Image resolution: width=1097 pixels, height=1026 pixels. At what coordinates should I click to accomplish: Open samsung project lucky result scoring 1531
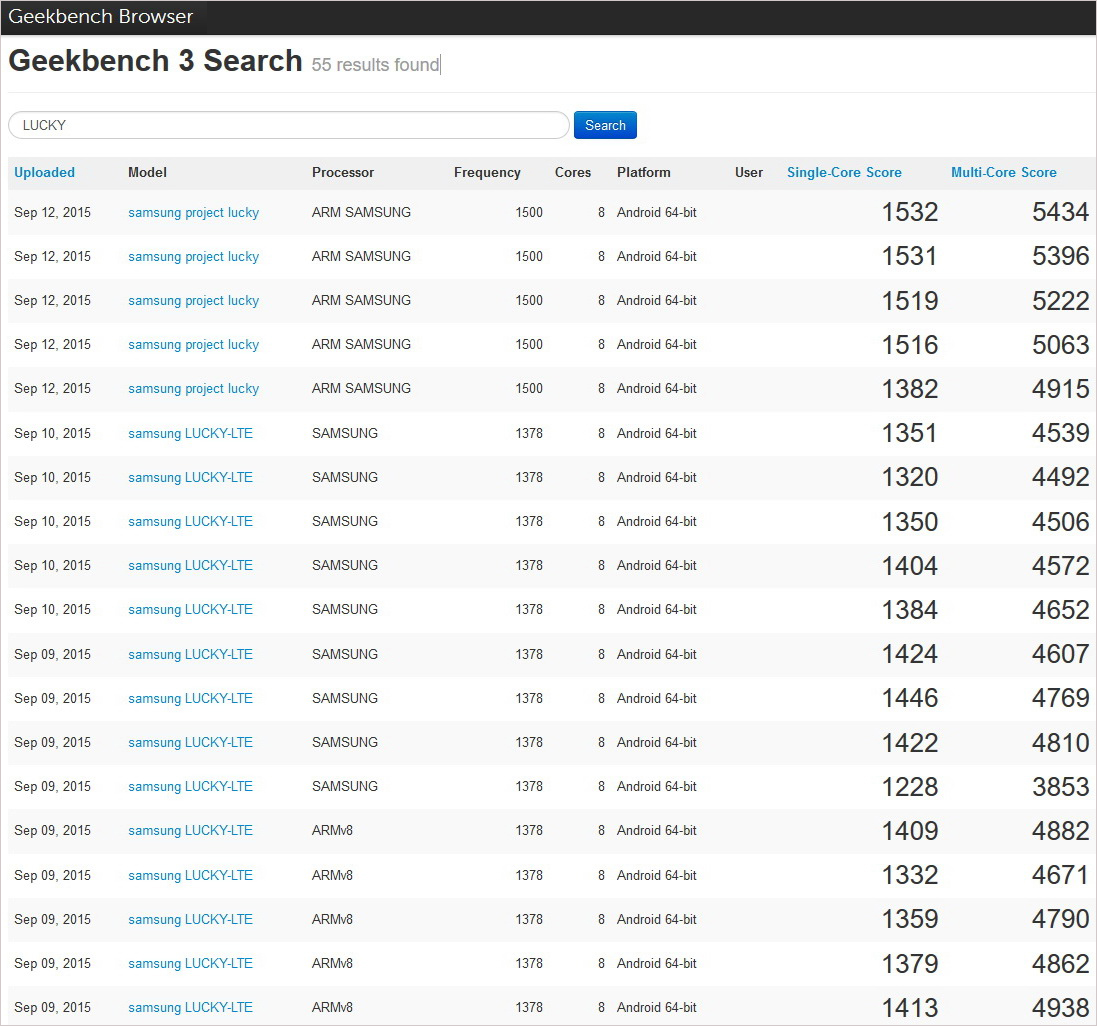[193, 257]
